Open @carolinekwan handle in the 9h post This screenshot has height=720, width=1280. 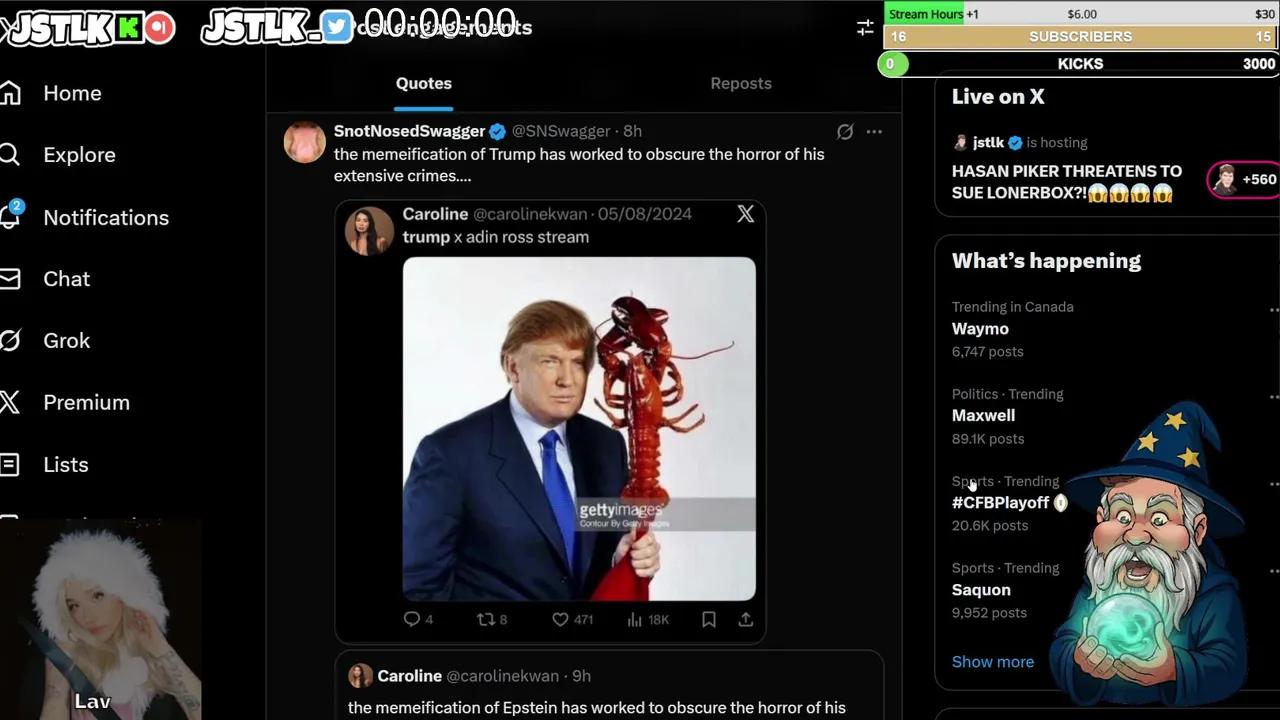pos(503,676)
